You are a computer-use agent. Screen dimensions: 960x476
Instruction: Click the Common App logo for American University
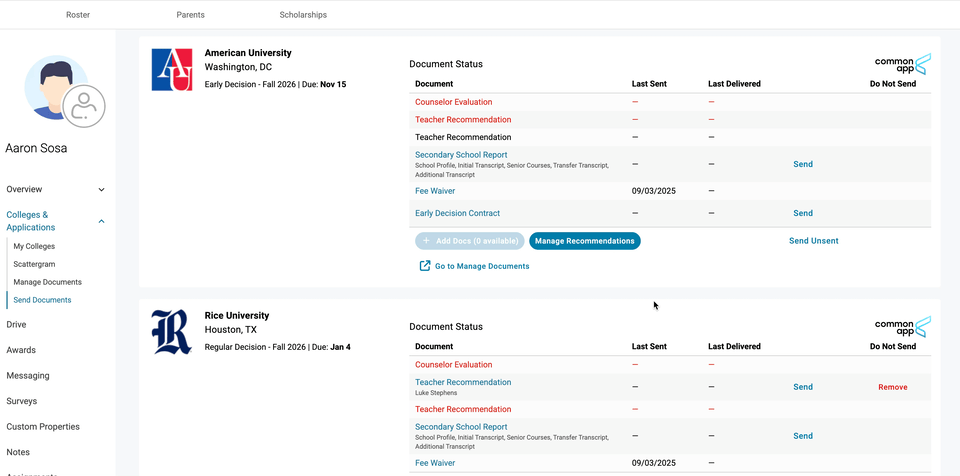[x=902, y=65]
